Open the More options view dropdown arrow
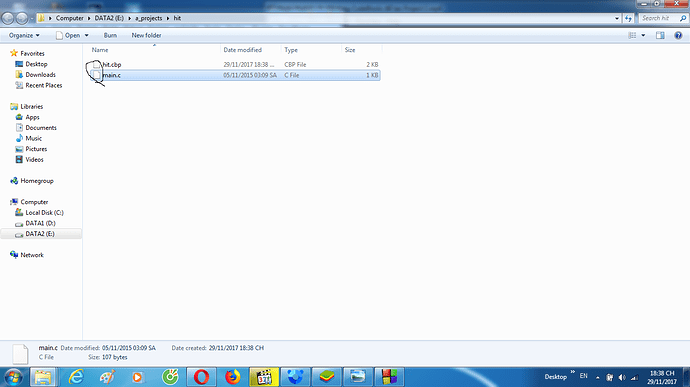 click(x=643, y=35)
